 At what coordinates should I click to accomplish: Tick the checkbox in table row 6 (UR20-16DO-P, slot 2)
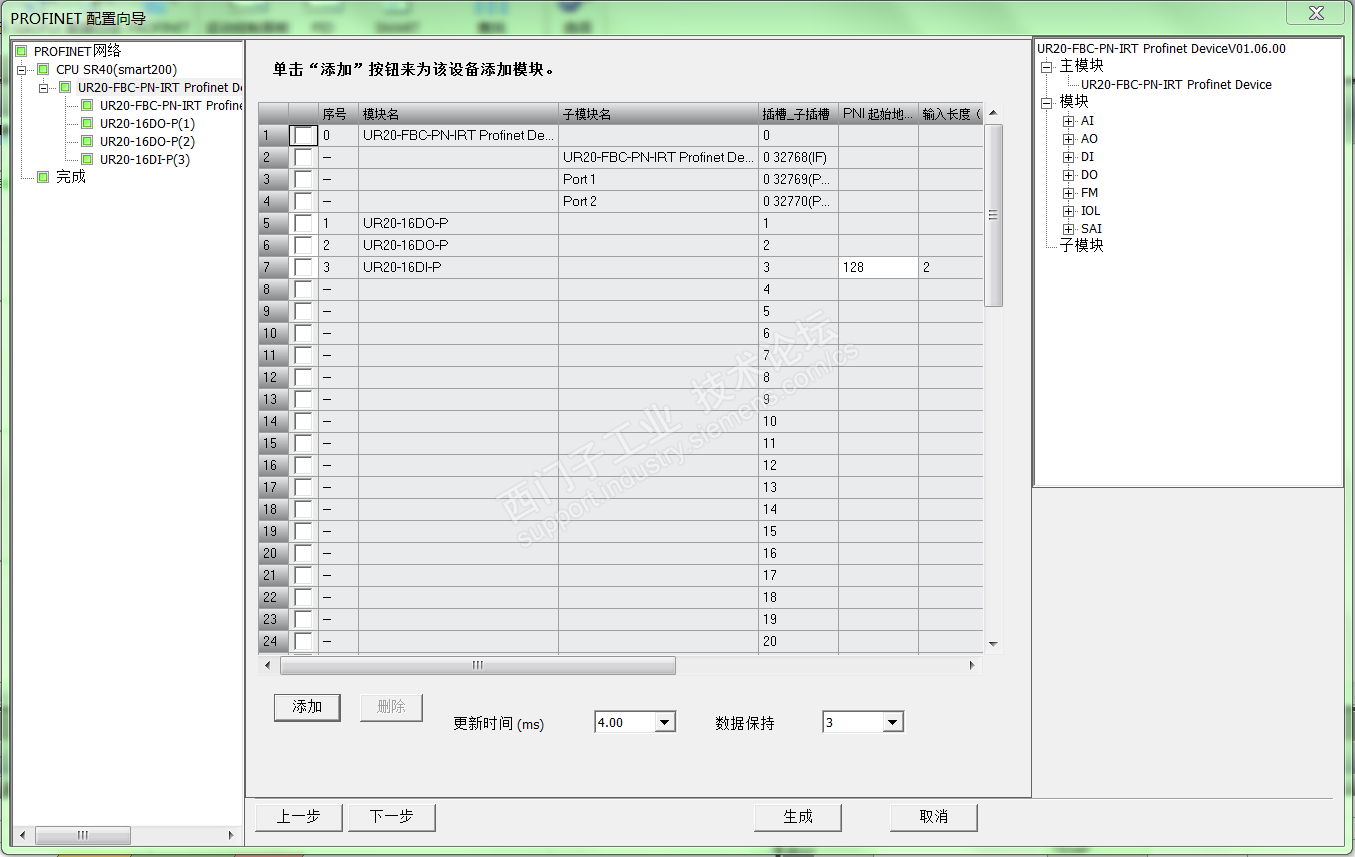click(x=302, y=246)
